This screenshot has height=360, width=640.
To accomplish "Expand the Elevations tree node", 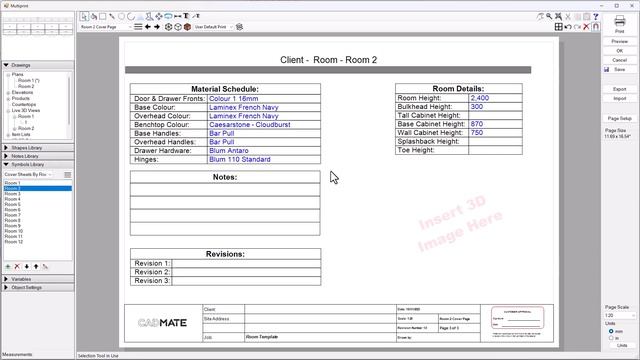I will [x=8, y=93].
